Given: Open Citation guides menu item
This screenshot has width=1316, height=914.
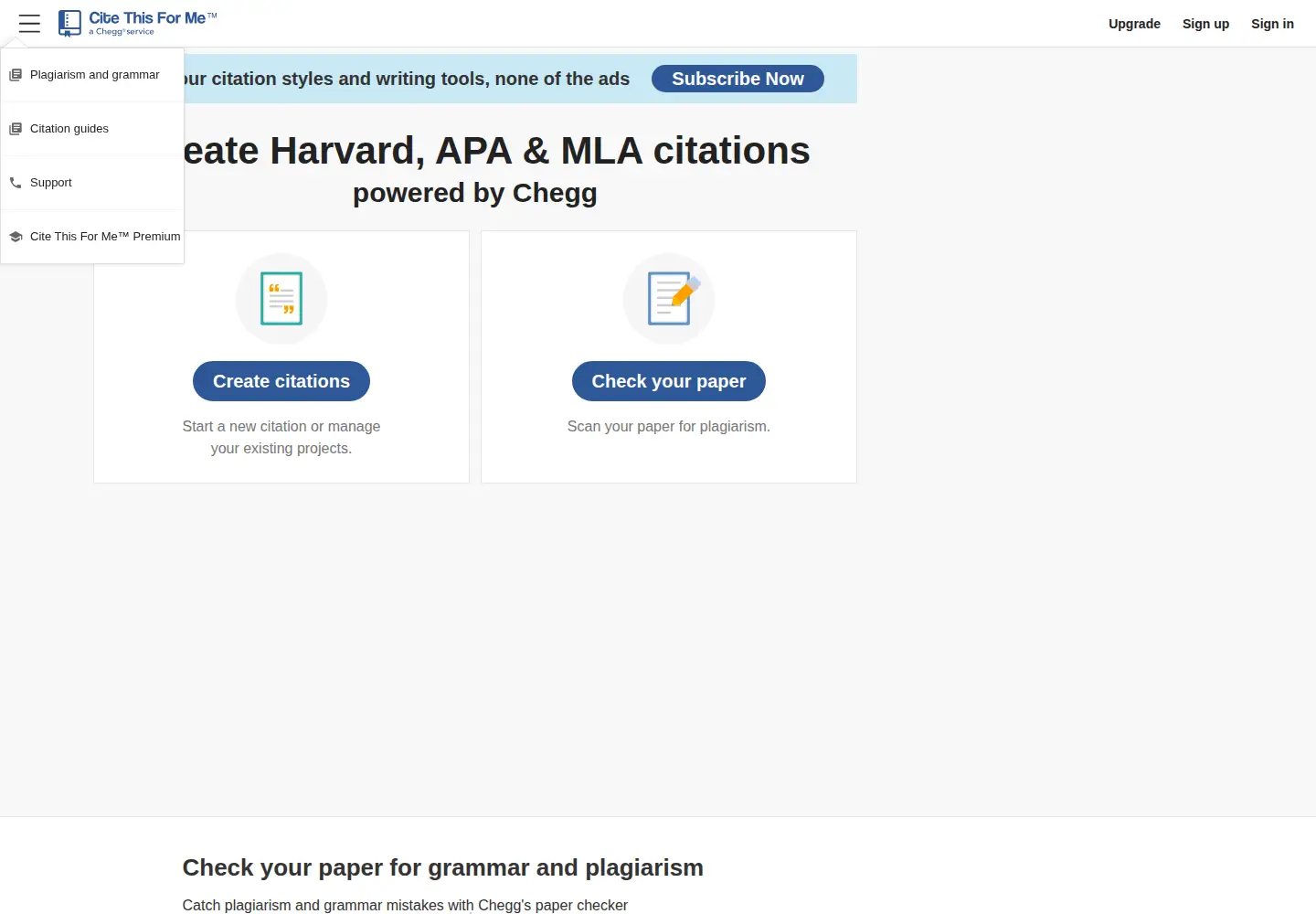Looking at the screenshot, I should (92, 129).
